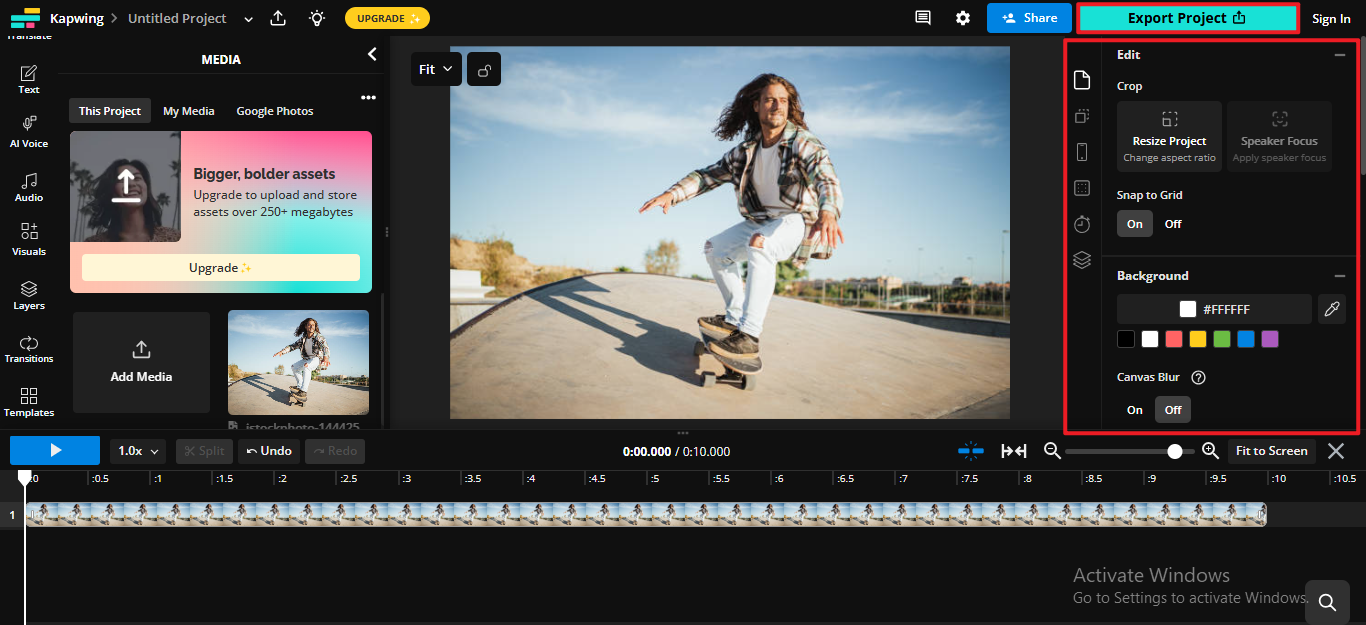This screenshot has height=625, width=1366.
Task: Enable Canvas Blur
Action: (1134, 409)
